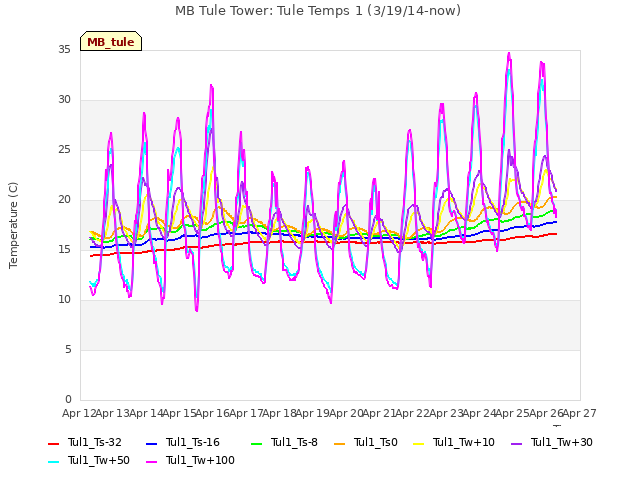
Task: Click the magenta peak above 30 near Apr 16
Action: (211, 85)
